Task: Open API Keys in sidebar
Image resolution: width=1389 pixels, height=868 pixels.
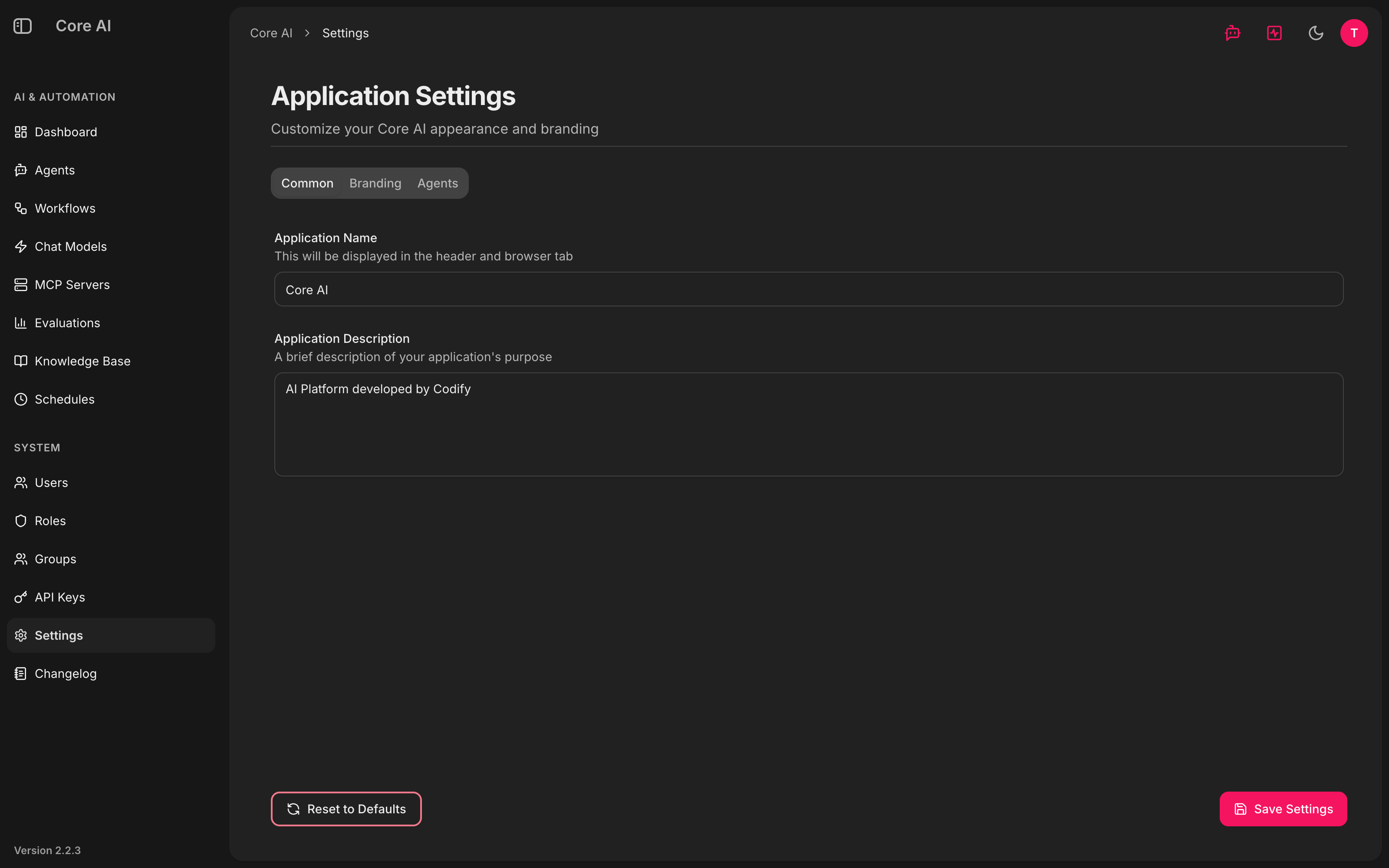Action: [x=111, y=597]
